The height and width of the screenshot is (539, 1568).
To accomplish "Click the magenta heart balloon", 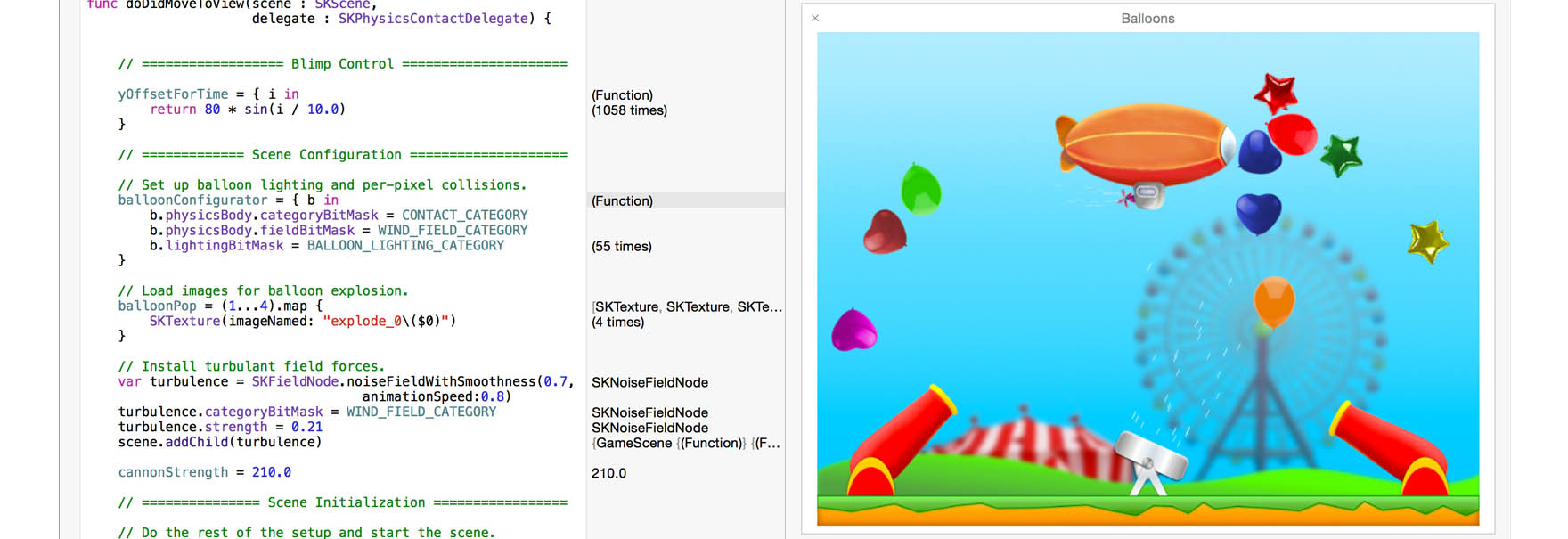I will pos(853,331).
